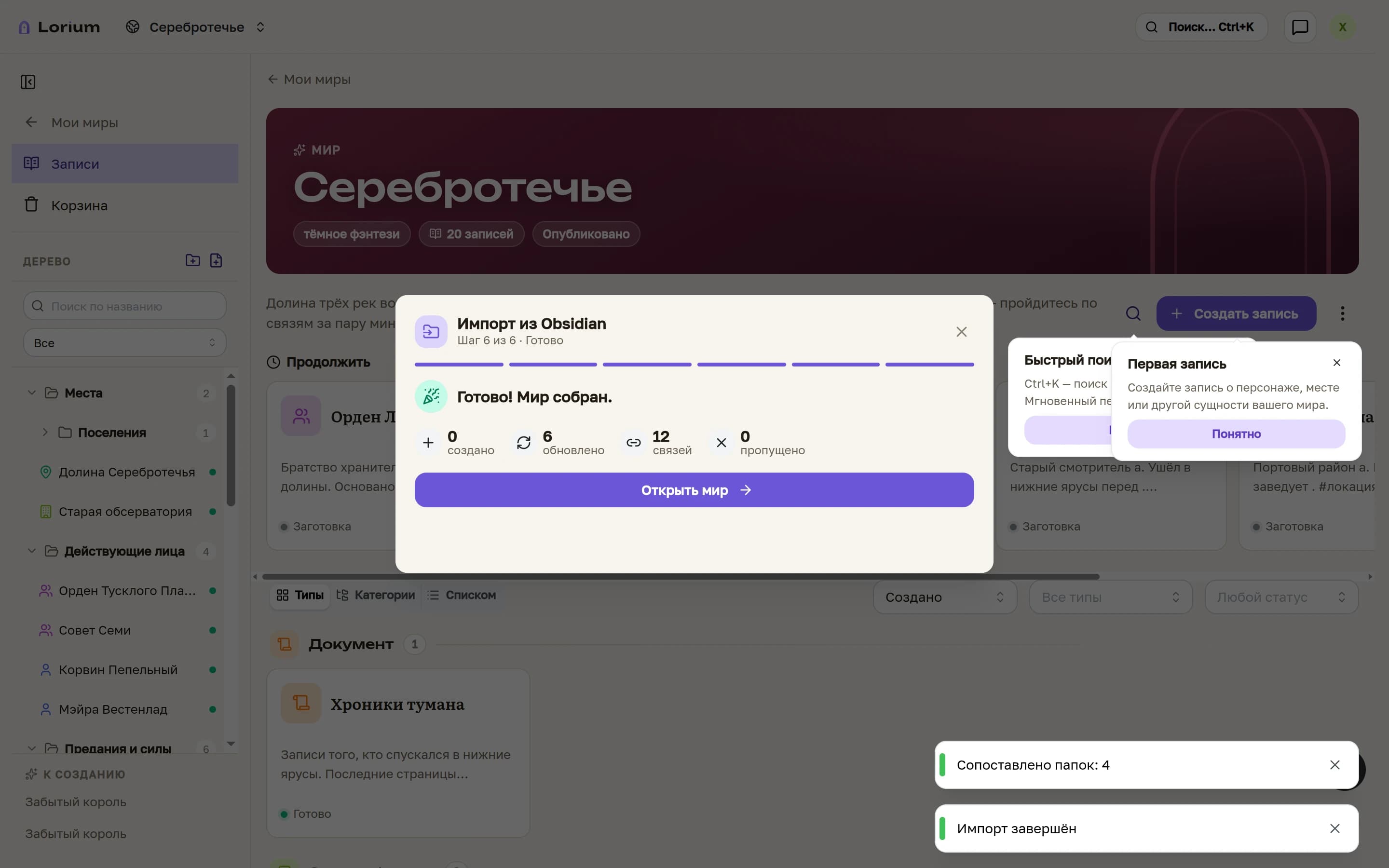This screenshot has height=868, width=1389.
Task: Switch to the Списком view tab
Action: click(462, 596)
